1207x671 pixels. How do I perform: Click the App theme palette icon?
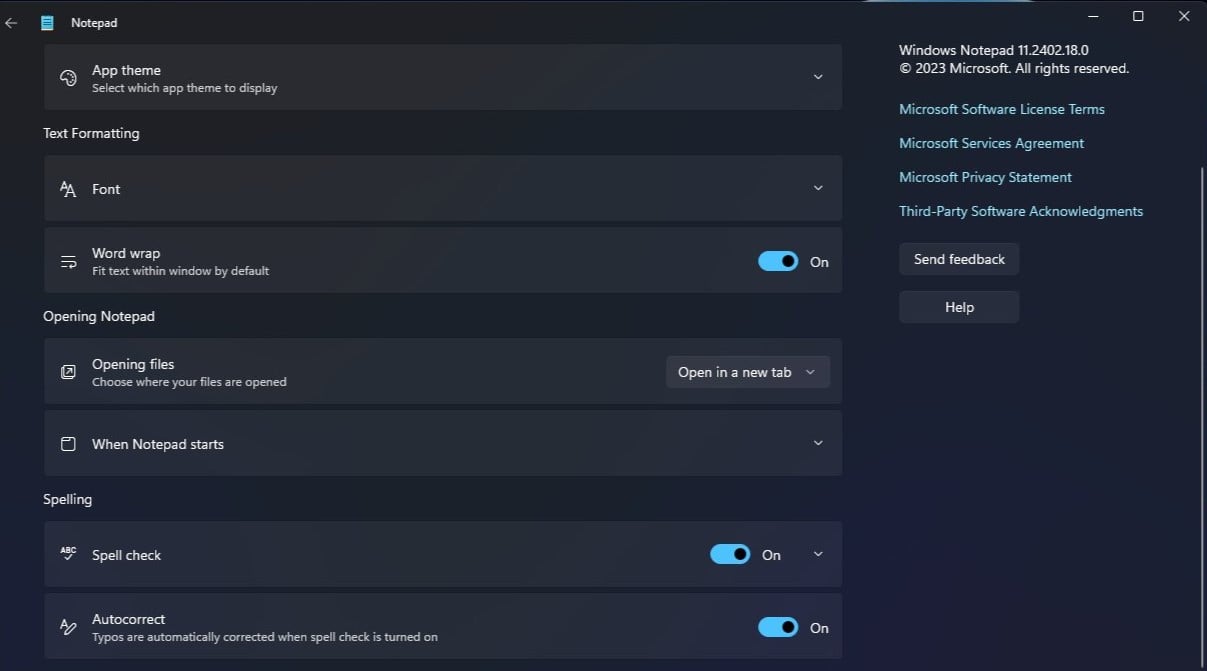click(68, 78)
